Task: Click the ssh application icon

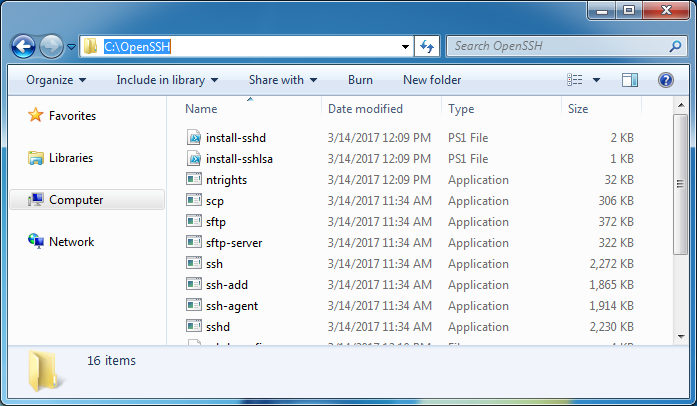Action: (x=194, y=263)
